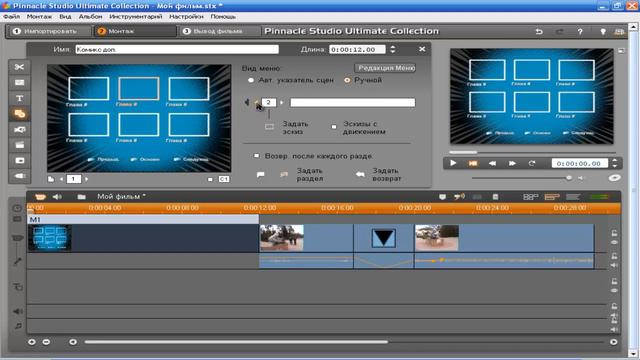Toggle lock on the main video track
Viewport: 640px width, 360px height.
tap(614, 233)
